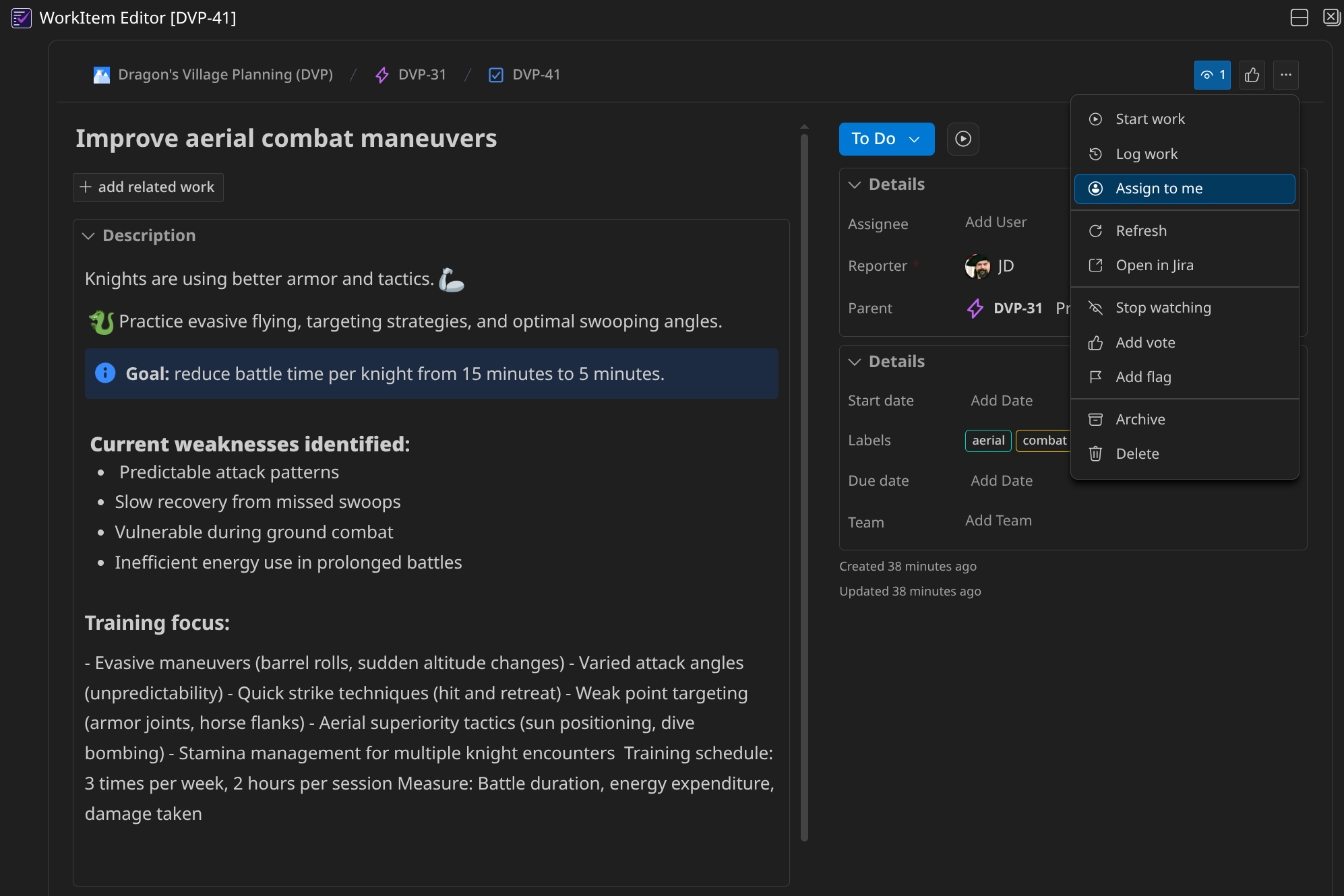Image resolution: width=1344 pixels, height=896 pixels.
Task: Choose "Open in Jira" from the menu
Action: coord(1155,265)
